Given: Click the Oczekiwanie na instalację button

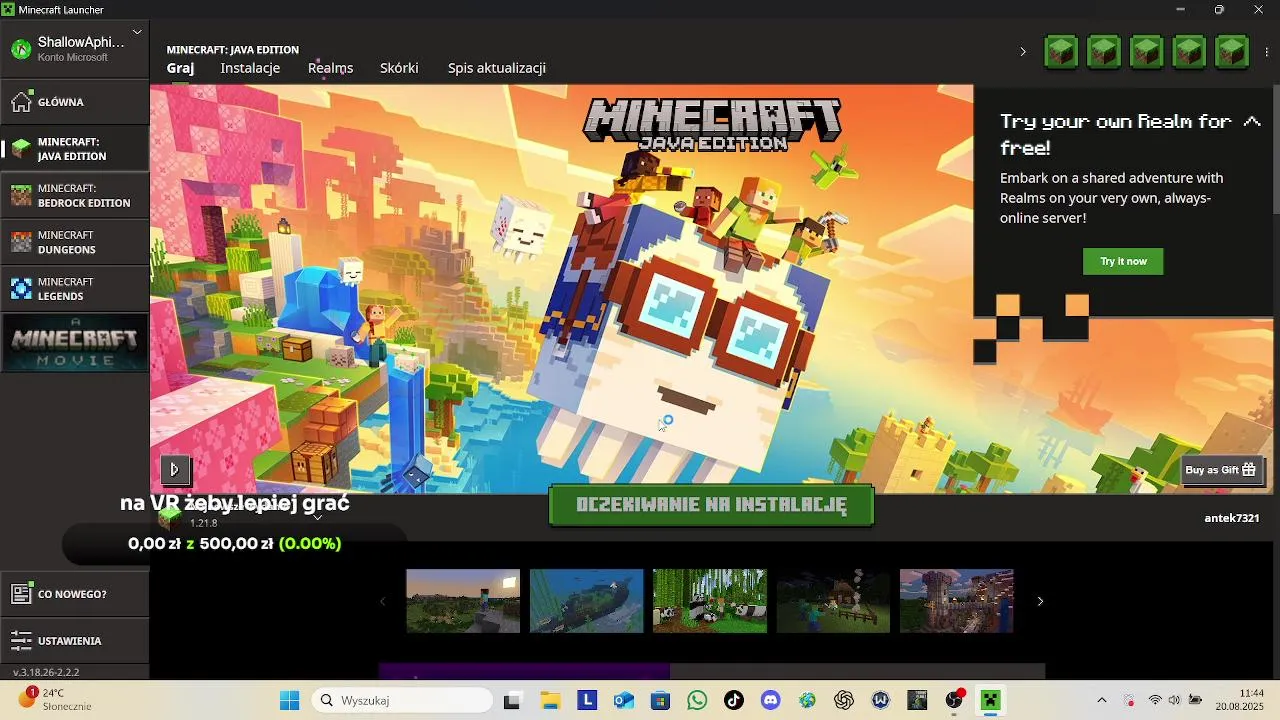Looking at the screenshot, I should (x=711, y=505).
